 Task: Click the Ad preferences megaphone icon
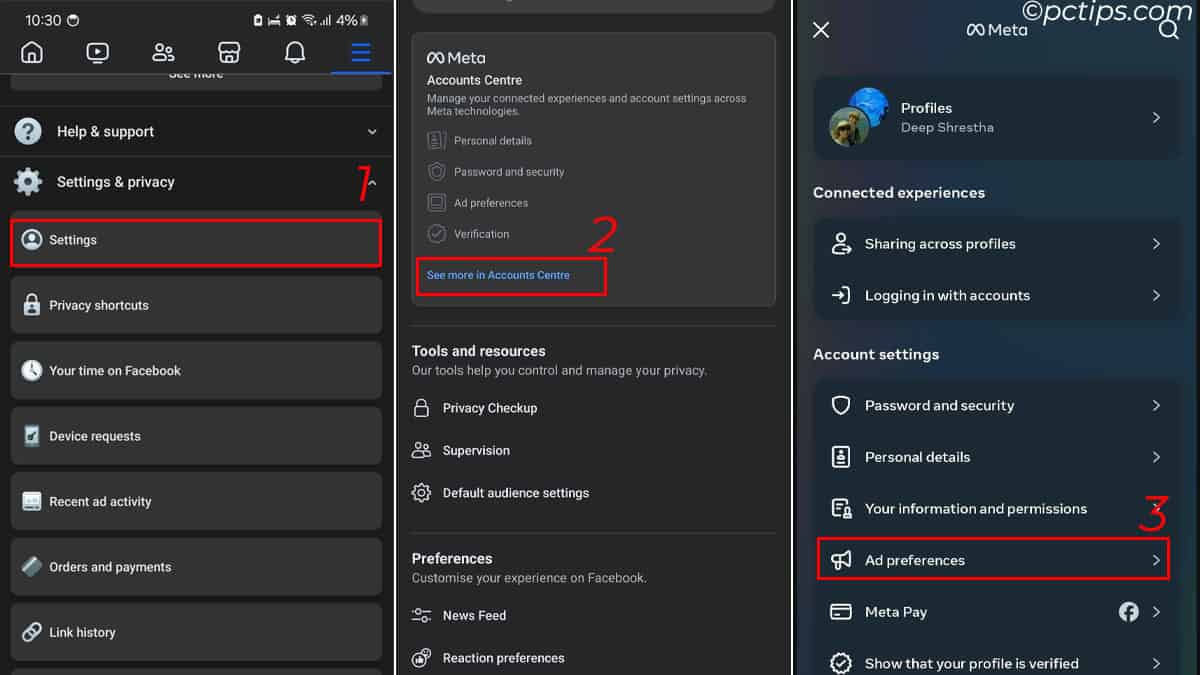pos(841,560)
